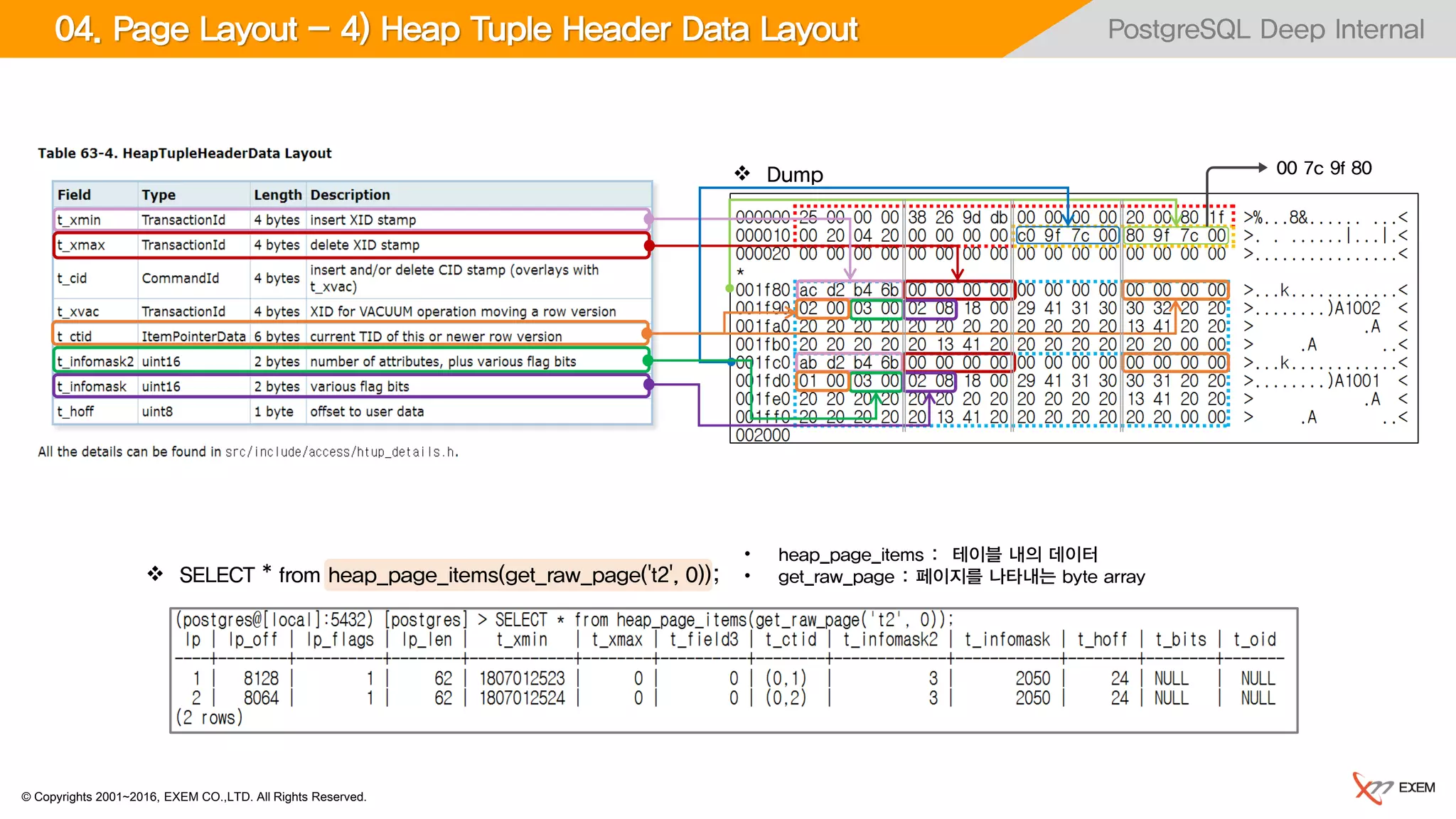This screenshot has height=819, width=1456.
Task: Click 'ItemPointerData' type cell
Action: click(x=193, y=336)
